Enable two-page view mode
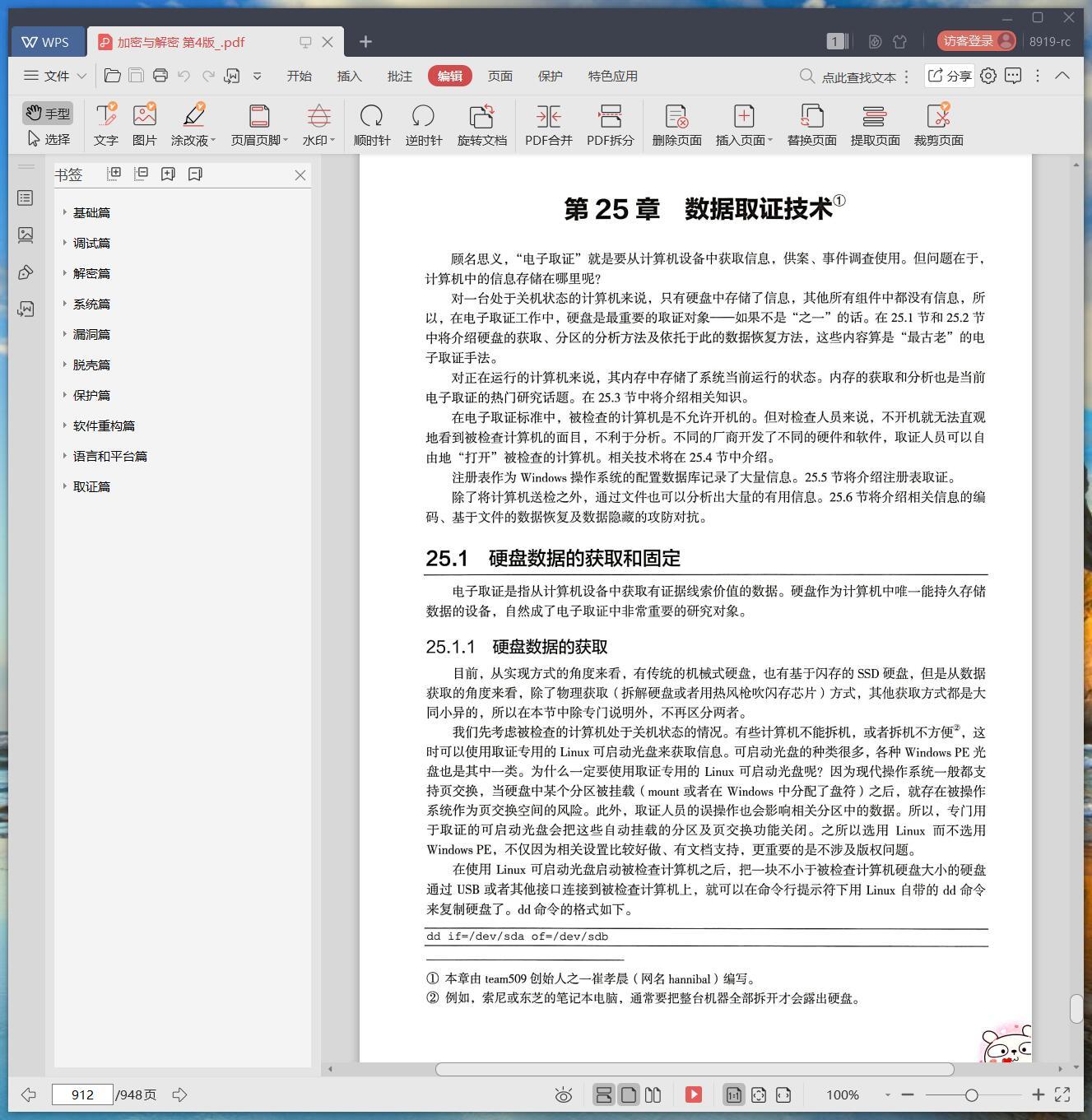The height and width of the screenshot is (1120, 1092). point(653,1094)
